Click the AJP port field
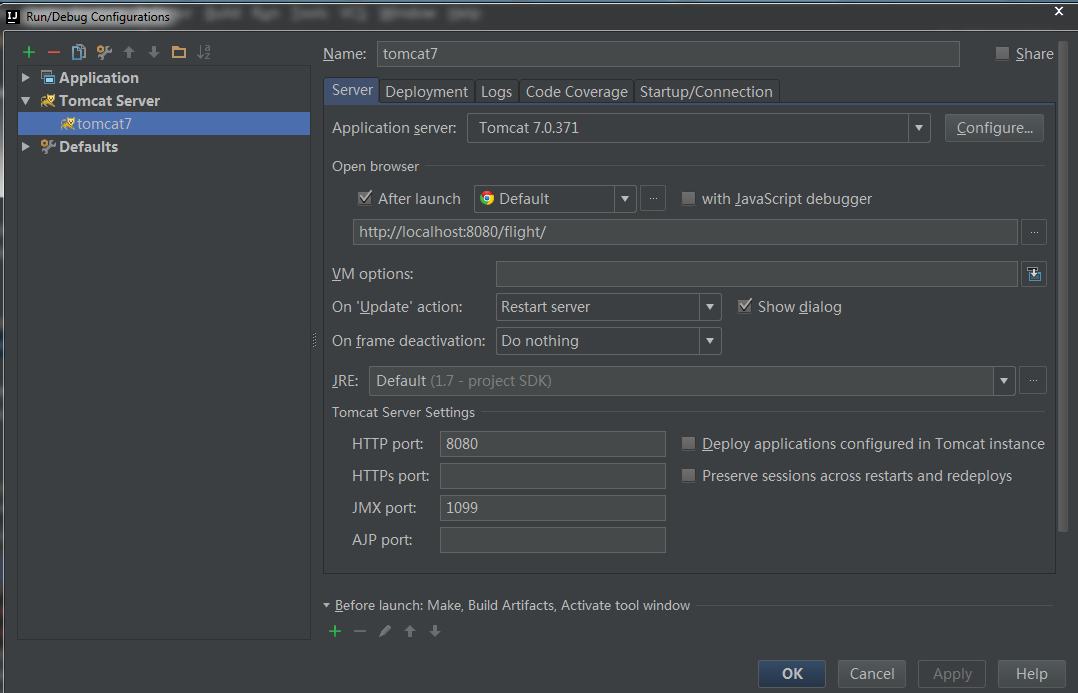The height and width of the screenshot is (693, 1078). [553, 540]
